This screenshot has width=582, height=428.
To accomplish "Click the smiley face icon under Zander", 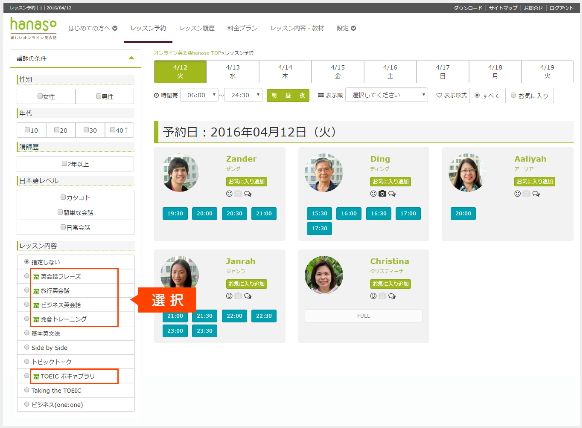I will click(229, 193).
